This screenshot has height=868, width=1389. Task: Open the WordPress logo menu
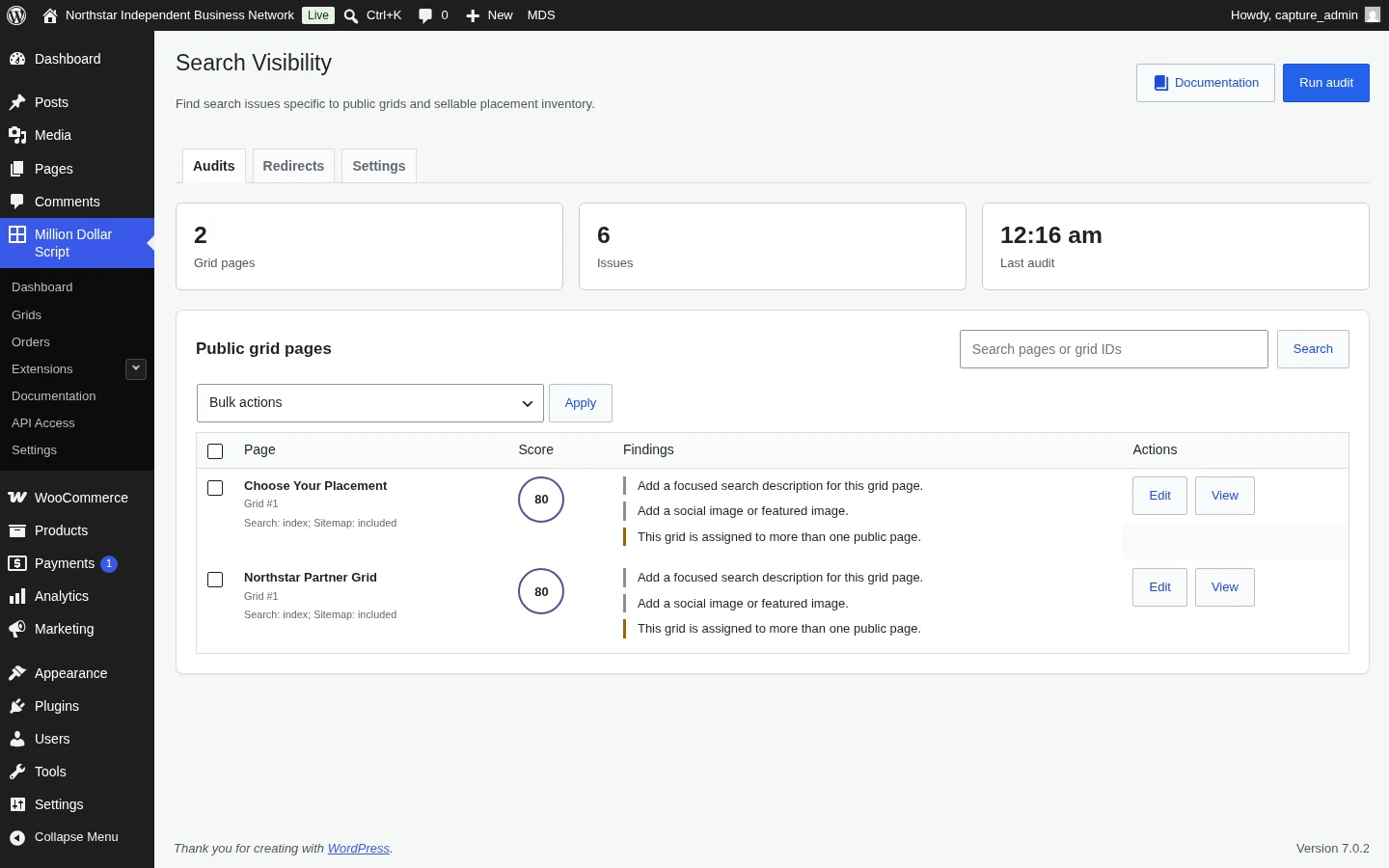tap(16, 15)
